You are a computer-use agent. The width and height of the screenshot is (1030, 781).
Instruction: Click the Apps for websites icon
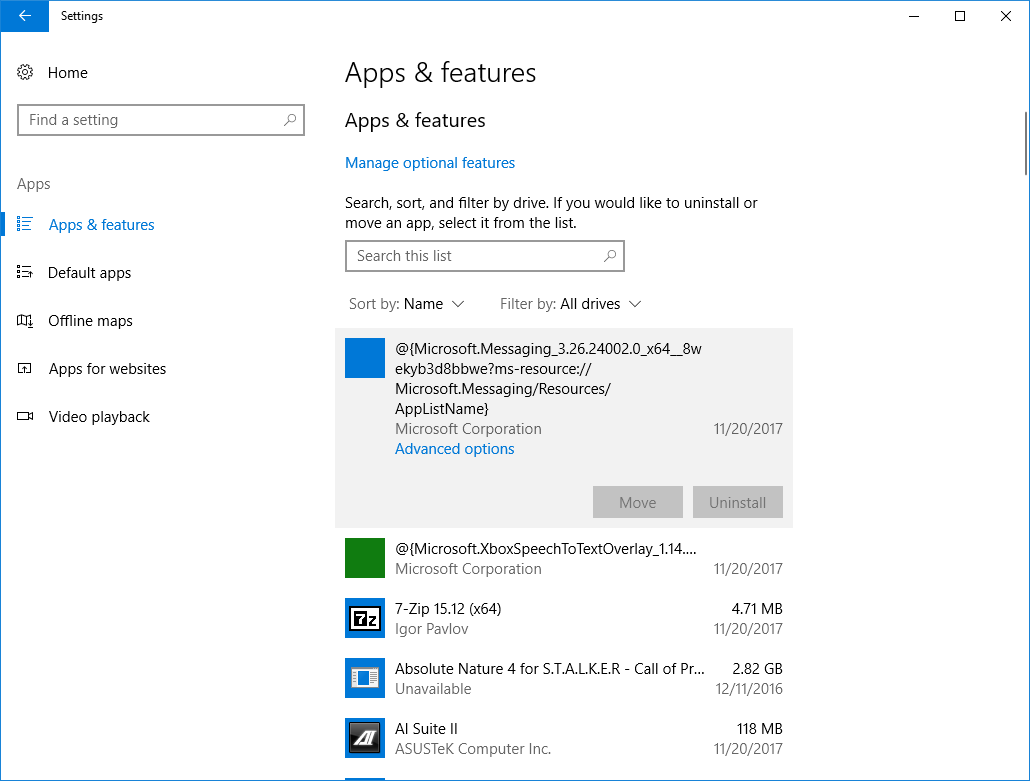pos(25,368)
